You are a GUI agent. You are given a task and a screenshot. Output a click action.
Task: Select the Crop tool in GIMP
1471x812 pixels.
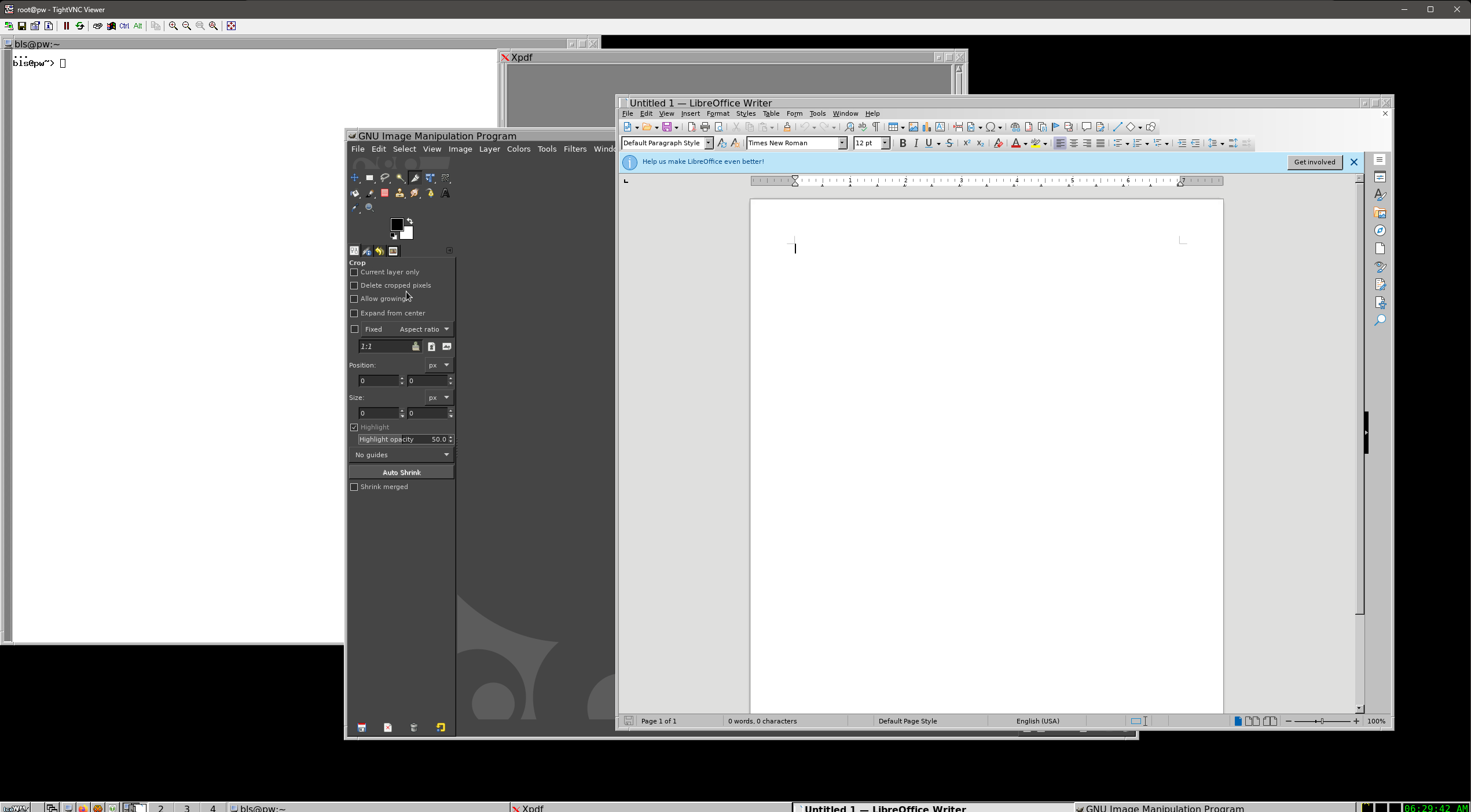(x=415, y=178)
